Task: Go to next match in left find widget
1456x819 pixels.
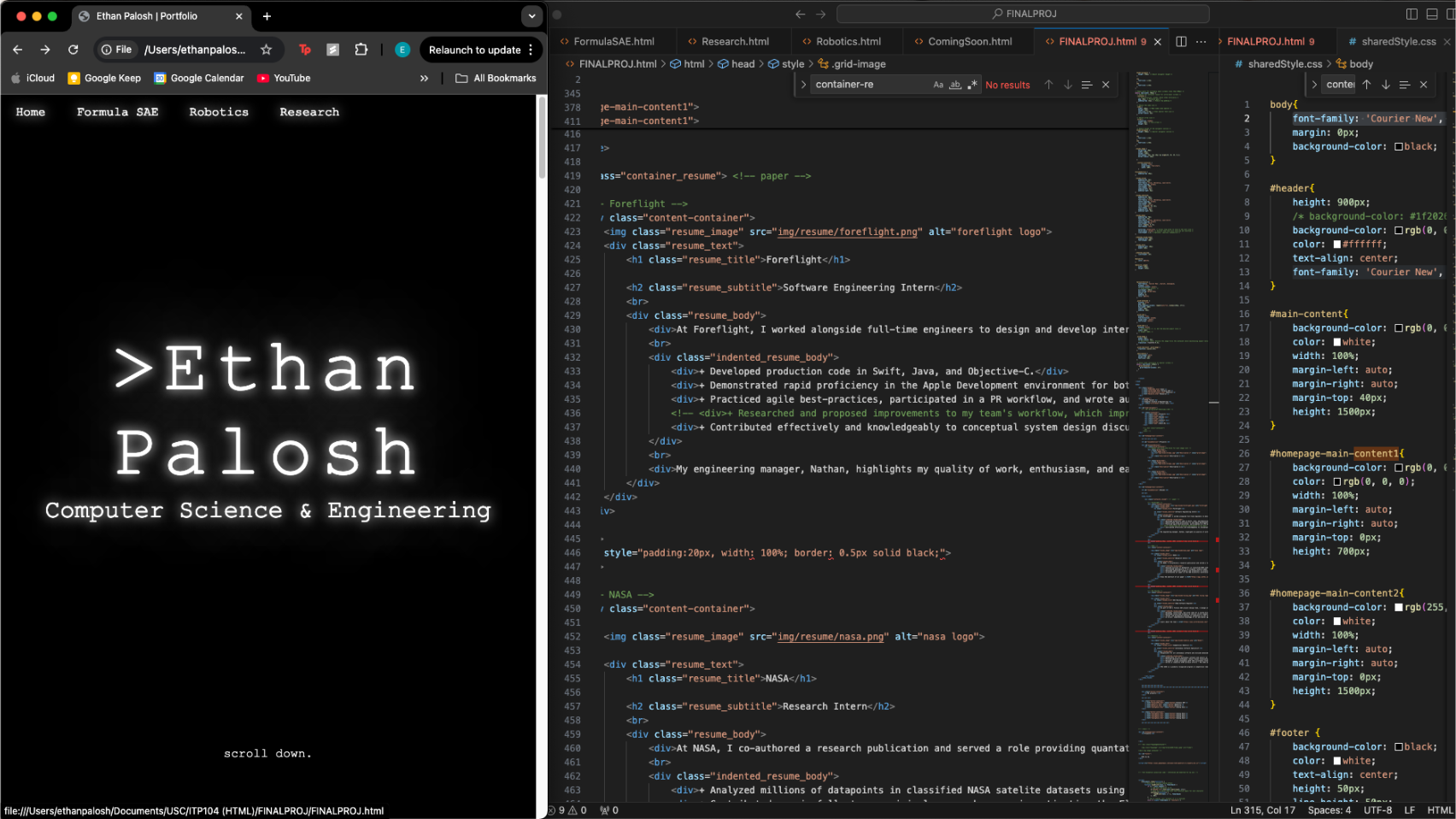Action: 1068,85
